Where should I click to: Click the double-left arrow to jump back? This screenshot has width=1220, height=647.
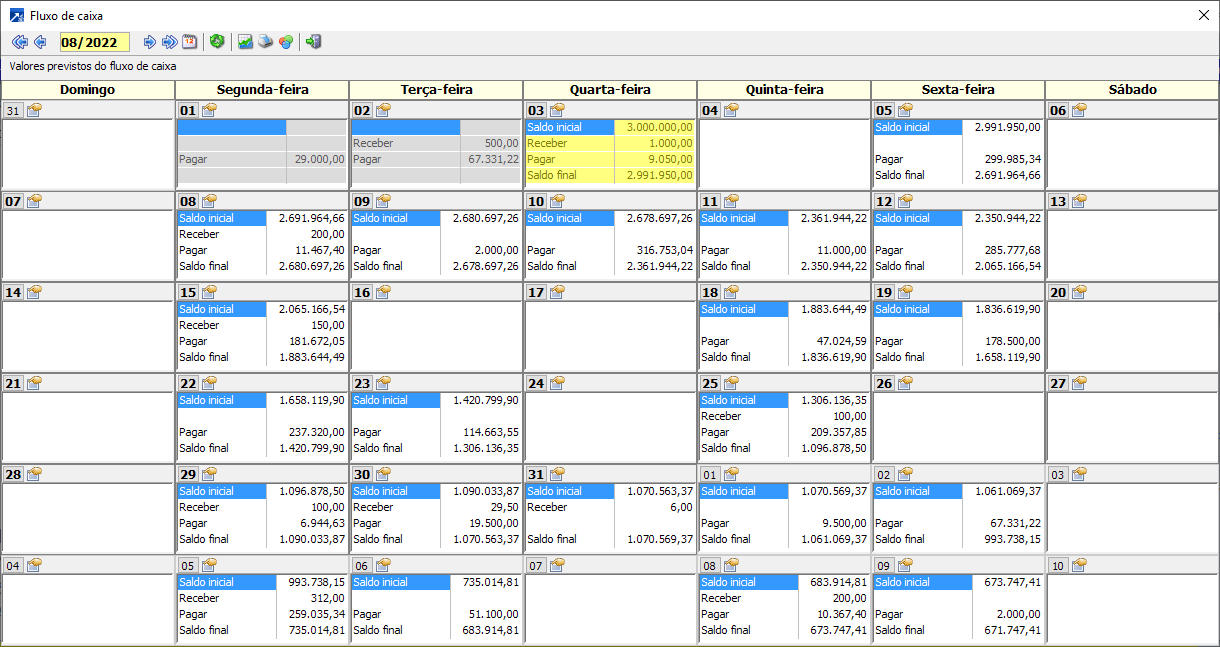coord(19,42)
